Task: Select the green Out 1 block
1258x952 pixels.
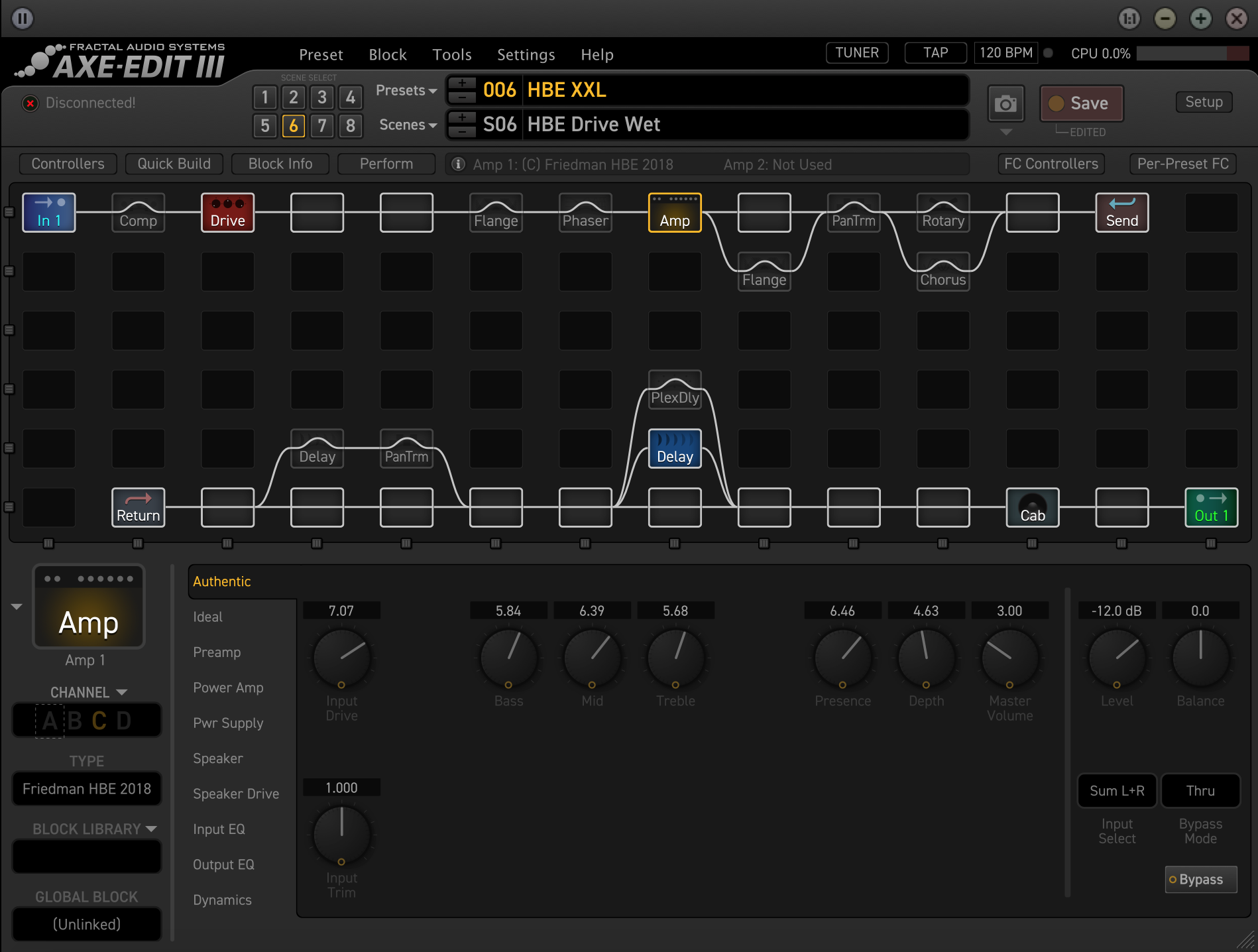Action: 1212,508
